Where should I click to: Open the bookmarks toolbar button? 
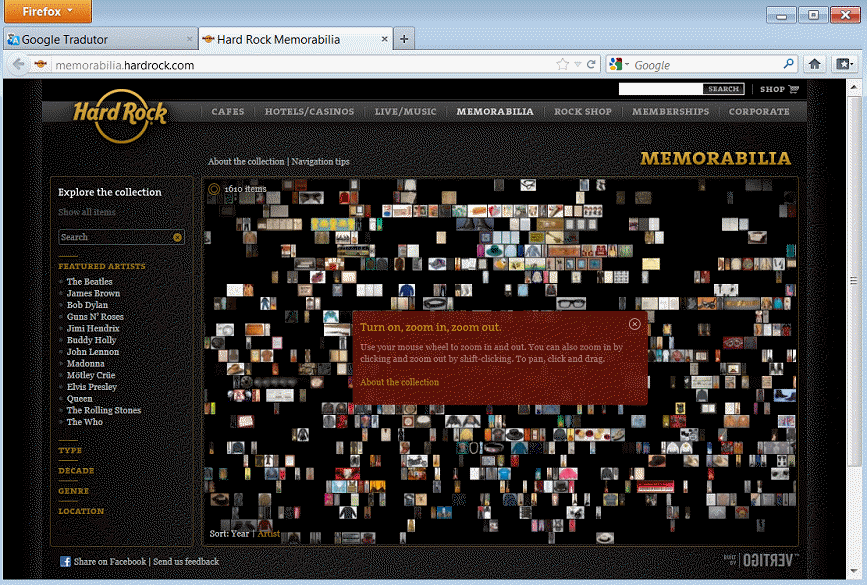point(844,64)
